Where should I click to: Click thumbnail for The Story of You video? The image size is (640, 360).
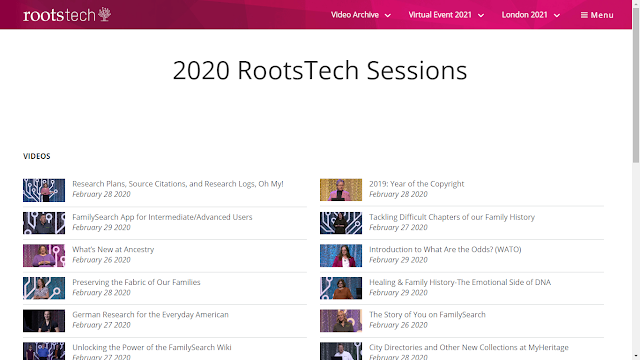(341, 321)
